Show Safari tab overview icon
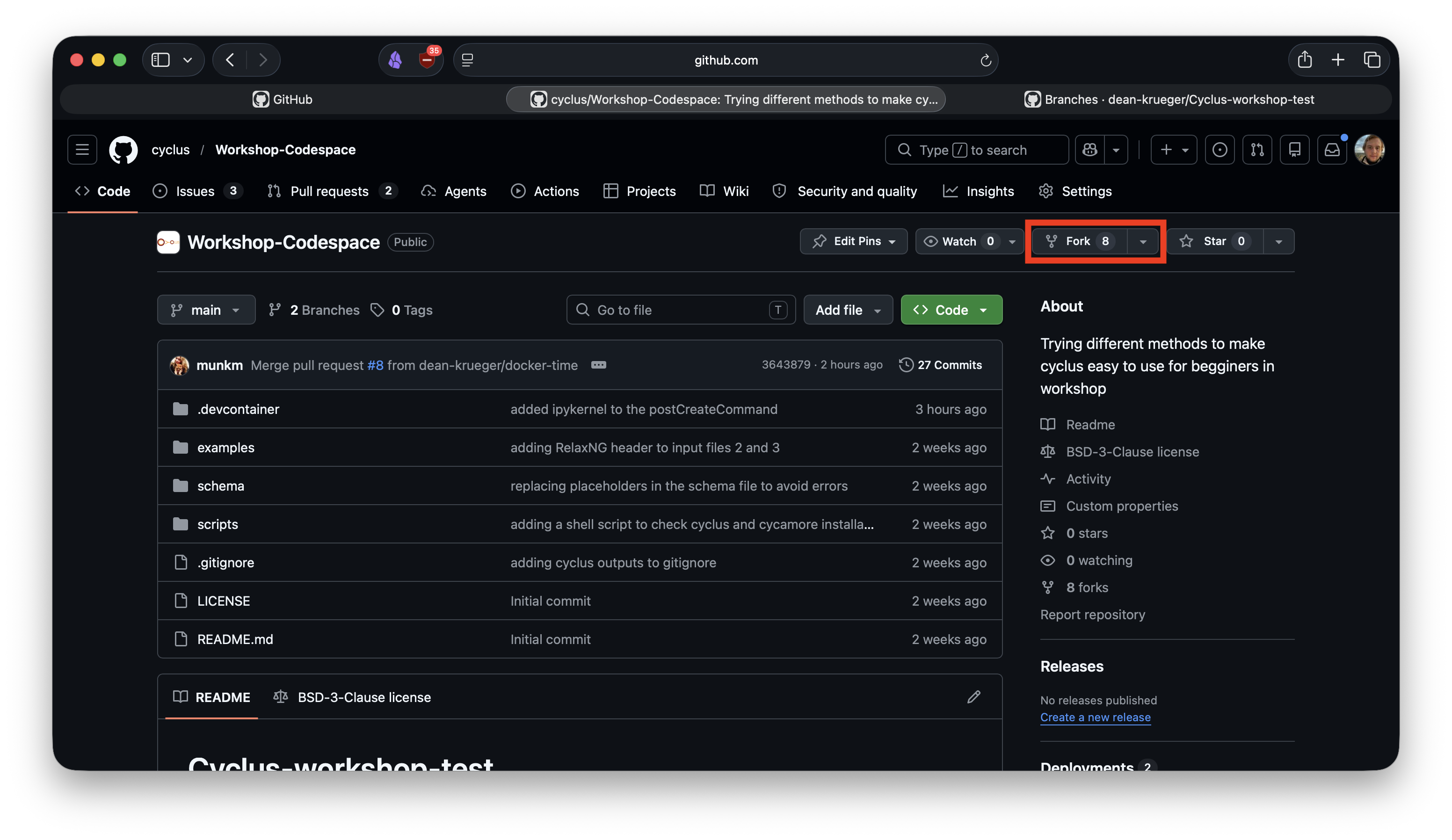 pos(1372,60)
